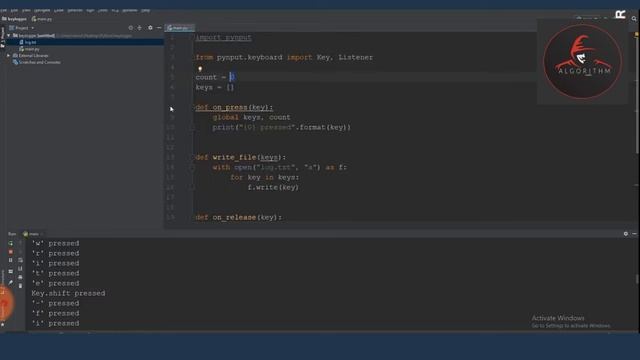
Task: Open Search Everywhere magnifier icon
Action: [634, 19]
